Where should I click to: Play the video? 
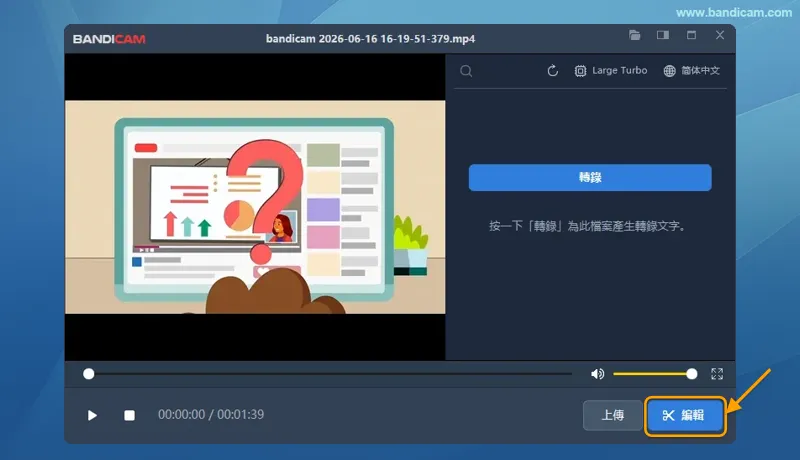(x=92, y=415)
